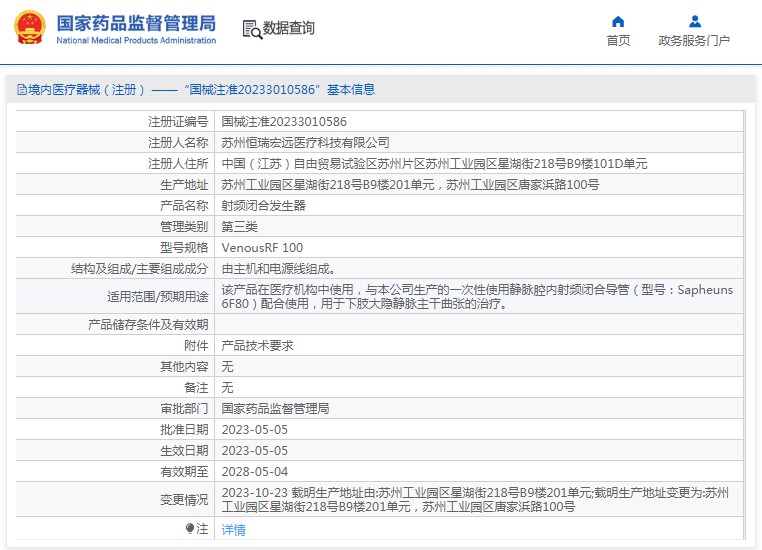Click management category 第三类
Screen dimensions: 762x550
tap(239, 226)
